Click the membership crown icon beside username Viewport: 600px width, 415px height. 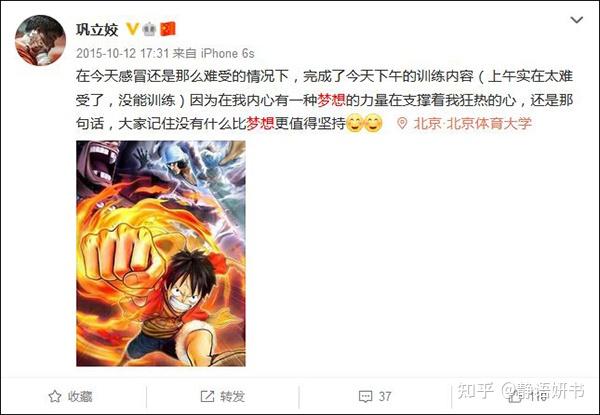click(149, 29)
